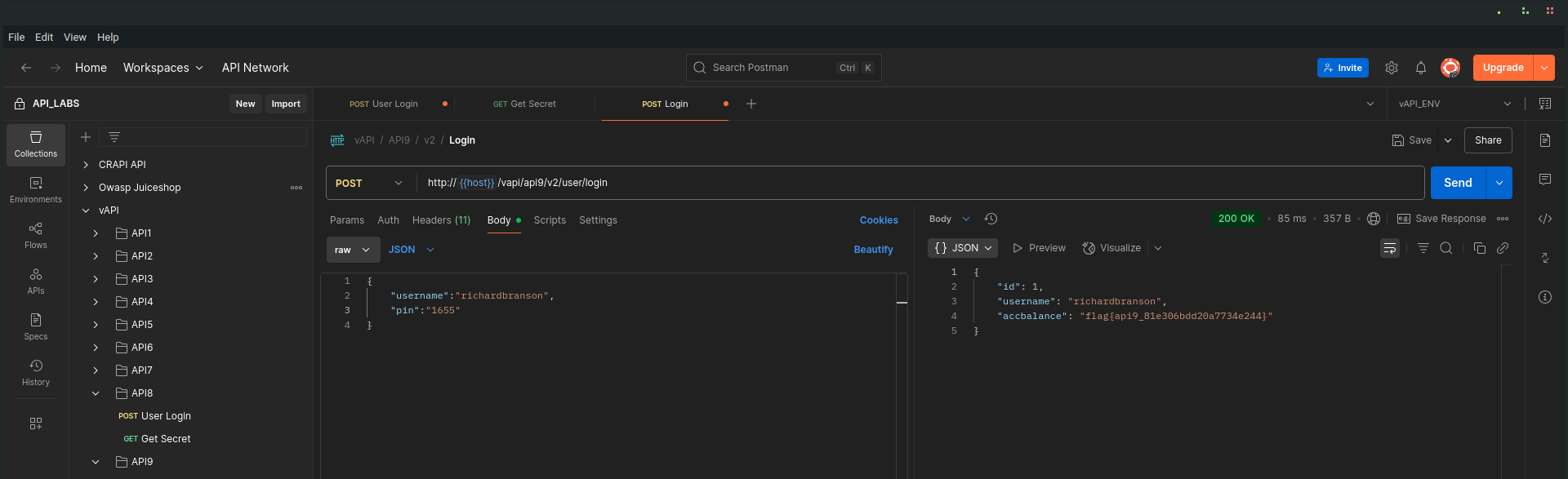Collapse the API8 folder

(x=96, y=393)
